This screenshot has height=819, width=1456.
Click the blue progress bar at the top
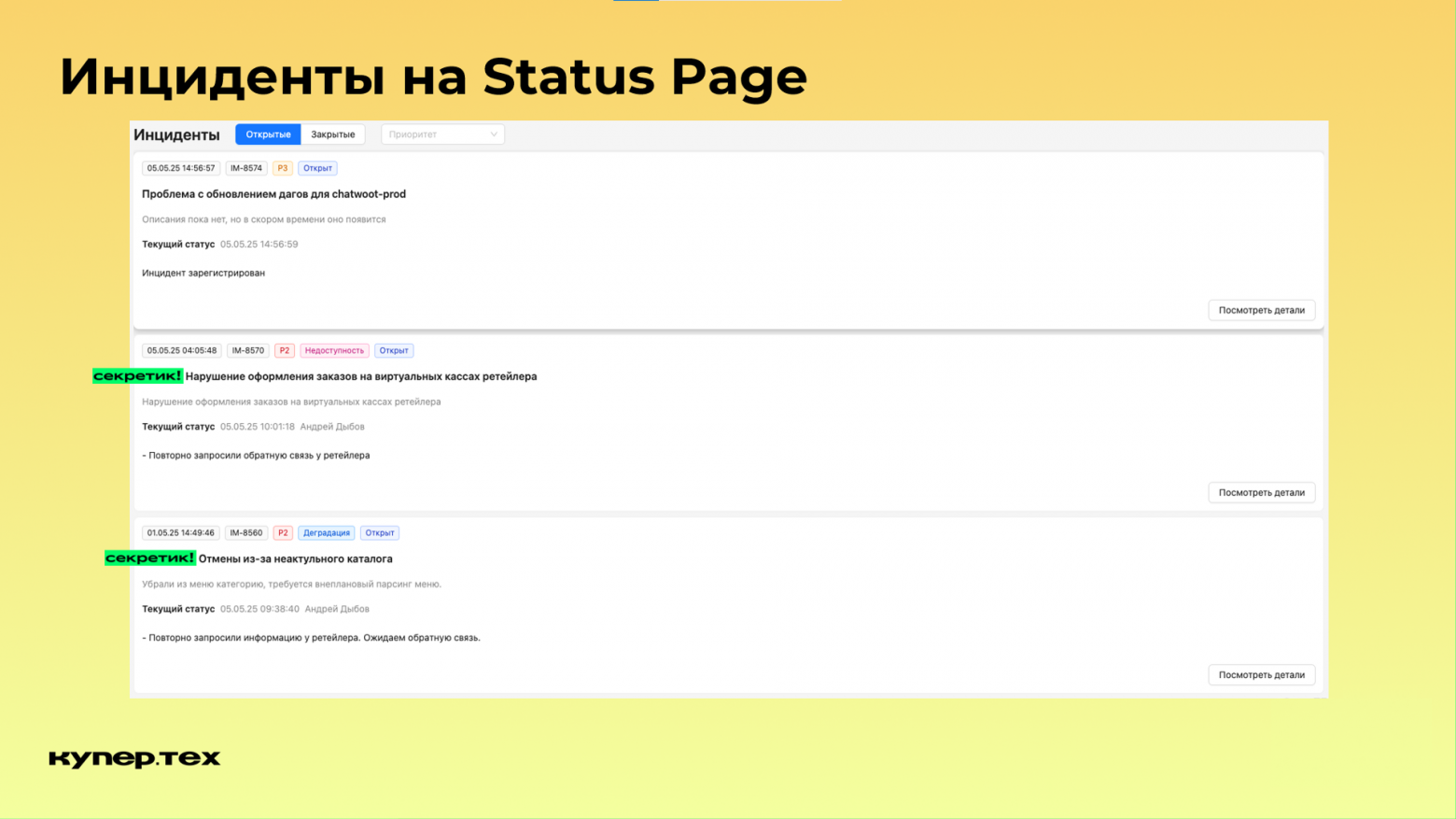(636, 3)
